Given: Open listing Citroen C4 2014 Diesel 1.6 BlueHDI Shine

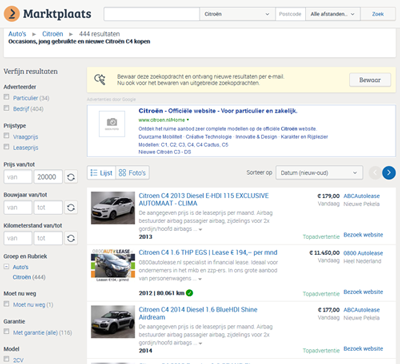Looking at the screenshot, I should pyautogui.click(x=198, y=313).
